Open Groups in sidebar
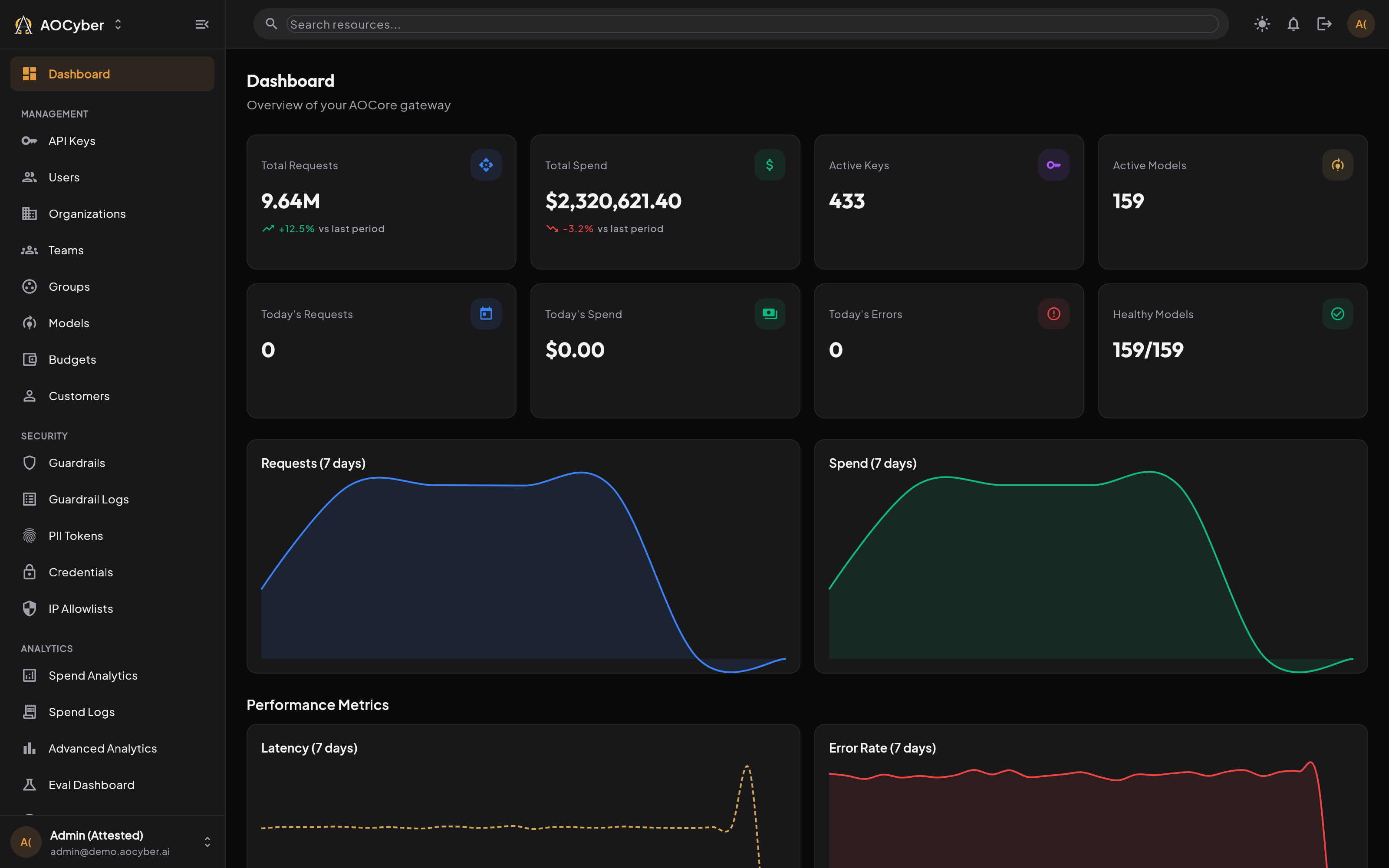 coord(112,286)
